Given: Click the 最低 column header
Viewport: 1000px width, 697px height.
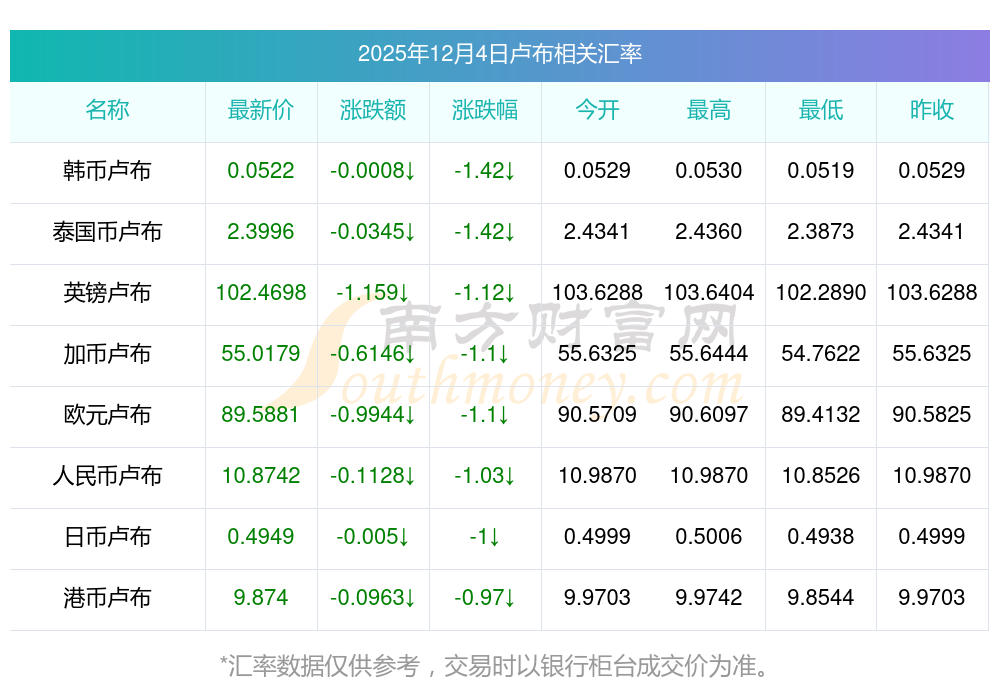Looking at the screenshot, I should click(x=821, y=110).
